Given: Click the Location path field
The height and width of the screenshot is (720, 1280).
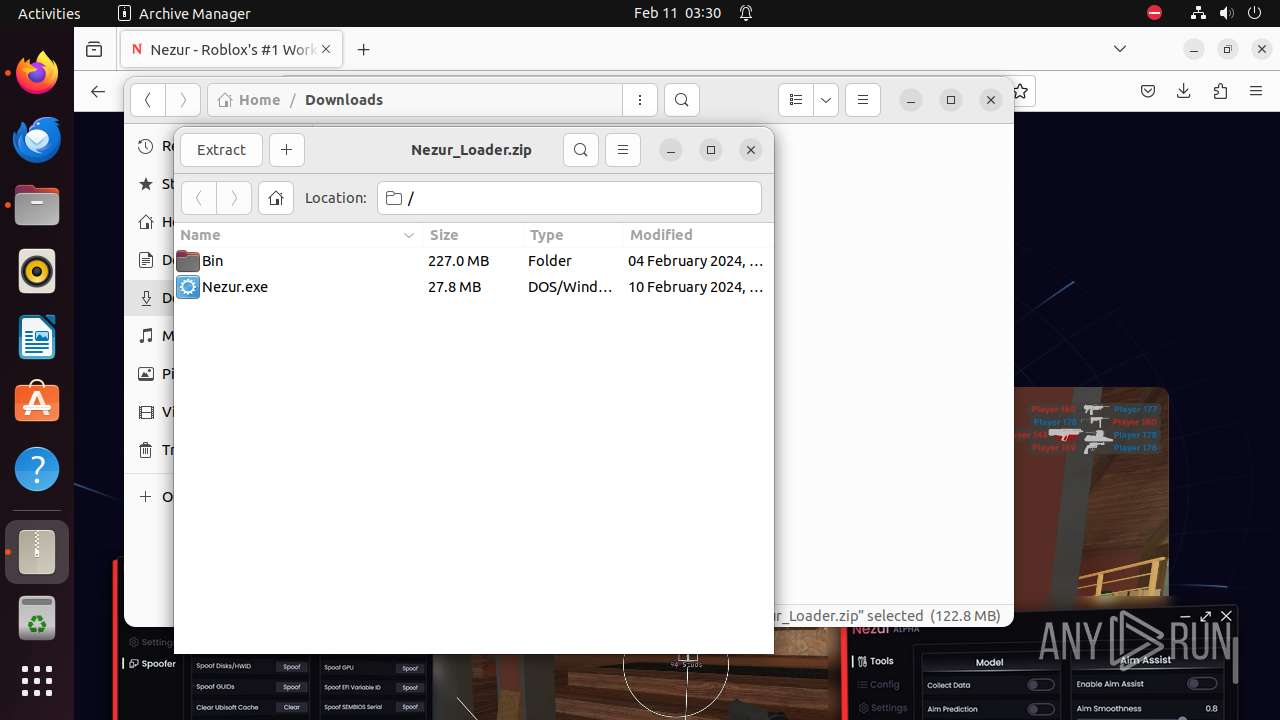Looking at the screenshot, I should pyautogui.click(x=570, y=198).
